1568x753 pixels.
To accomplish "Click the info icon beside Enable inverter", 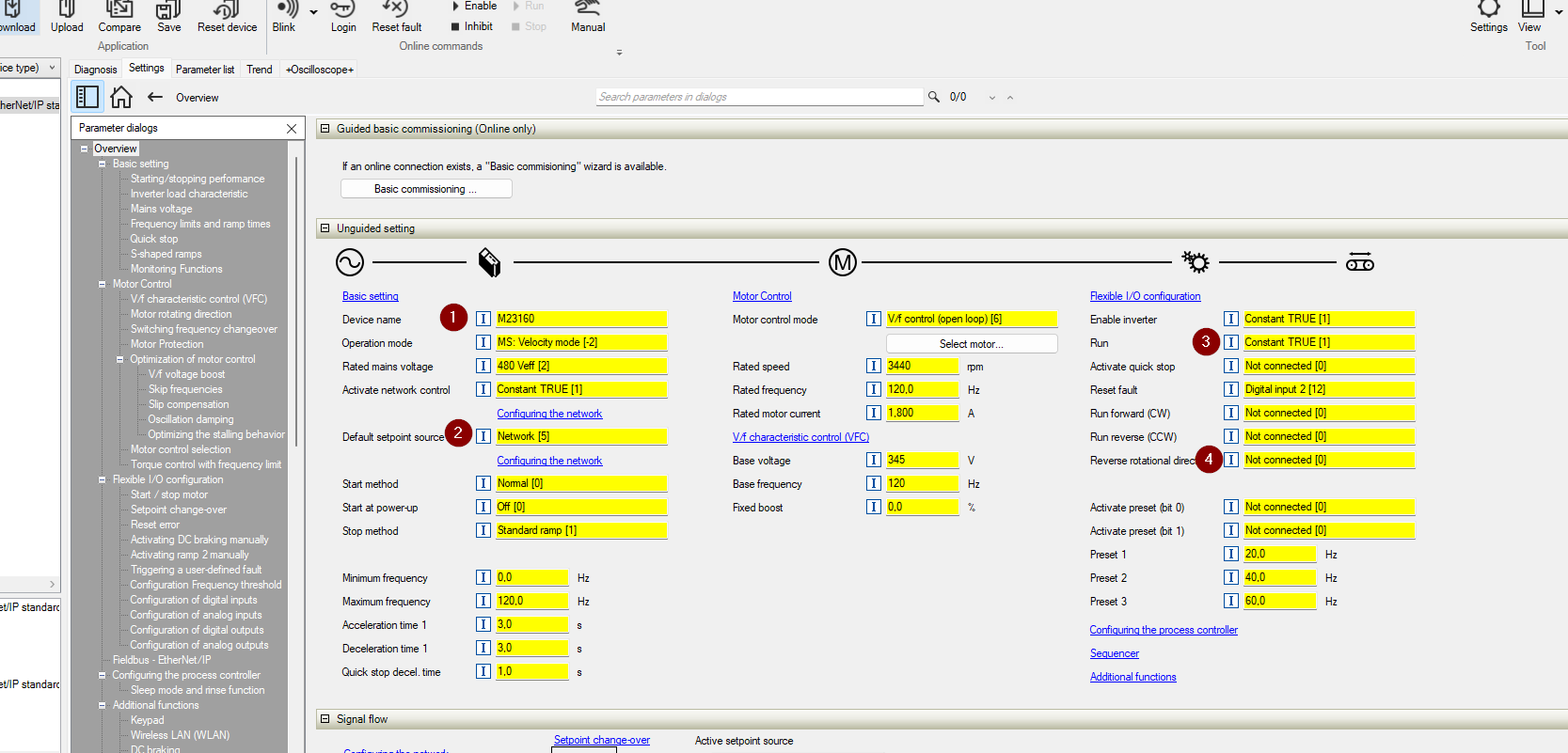I will (1231, 319).
